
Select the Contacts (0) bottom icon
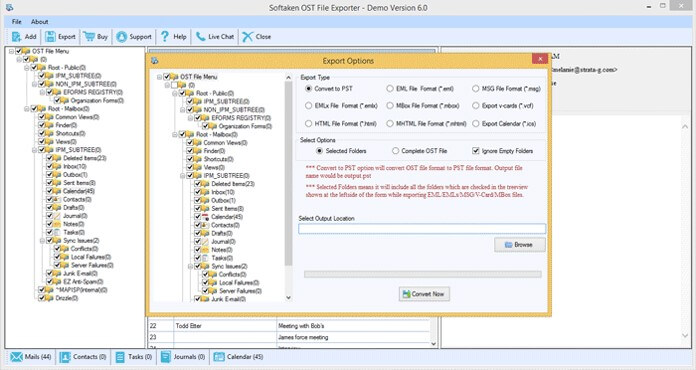(x=65, y=357)
